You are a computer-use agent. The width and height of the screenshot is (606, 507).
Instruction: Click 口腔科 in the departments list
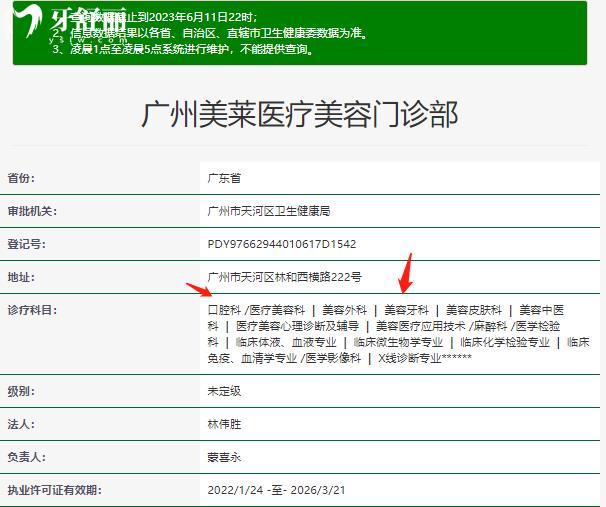pyautogui.click(x=224, y=310)
